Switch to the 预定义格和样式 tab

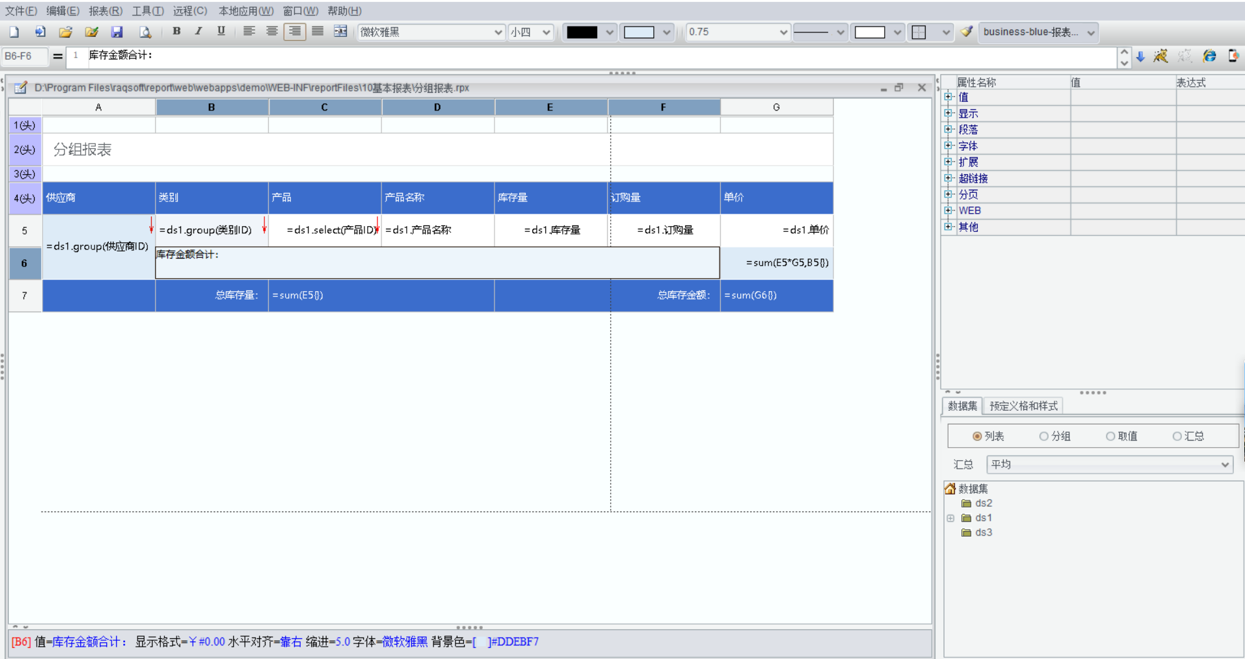(1023, 406)
